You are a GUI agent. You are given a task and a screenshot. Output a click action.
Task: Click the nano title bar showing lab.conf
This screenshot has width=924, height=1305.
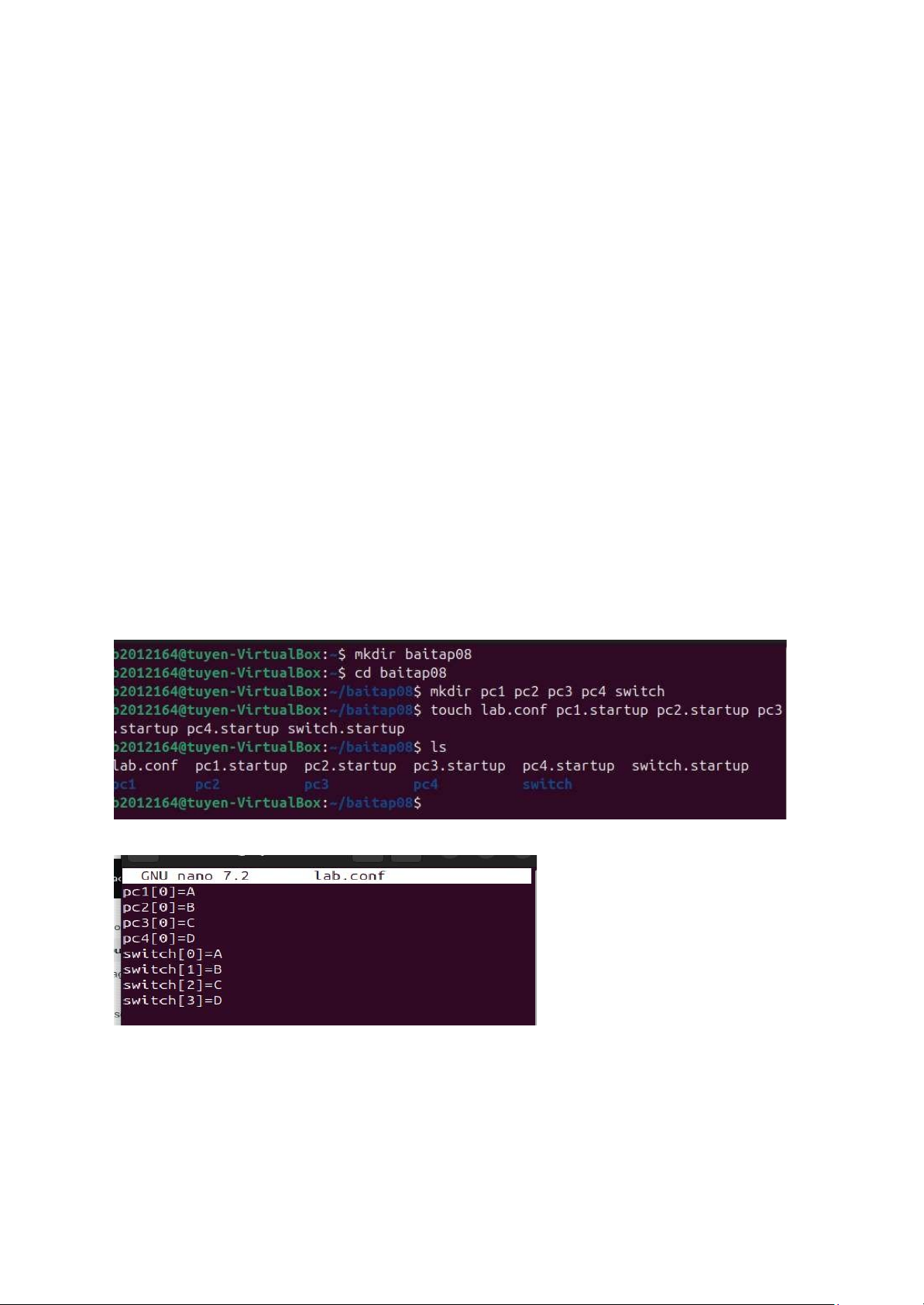[327, 876]
